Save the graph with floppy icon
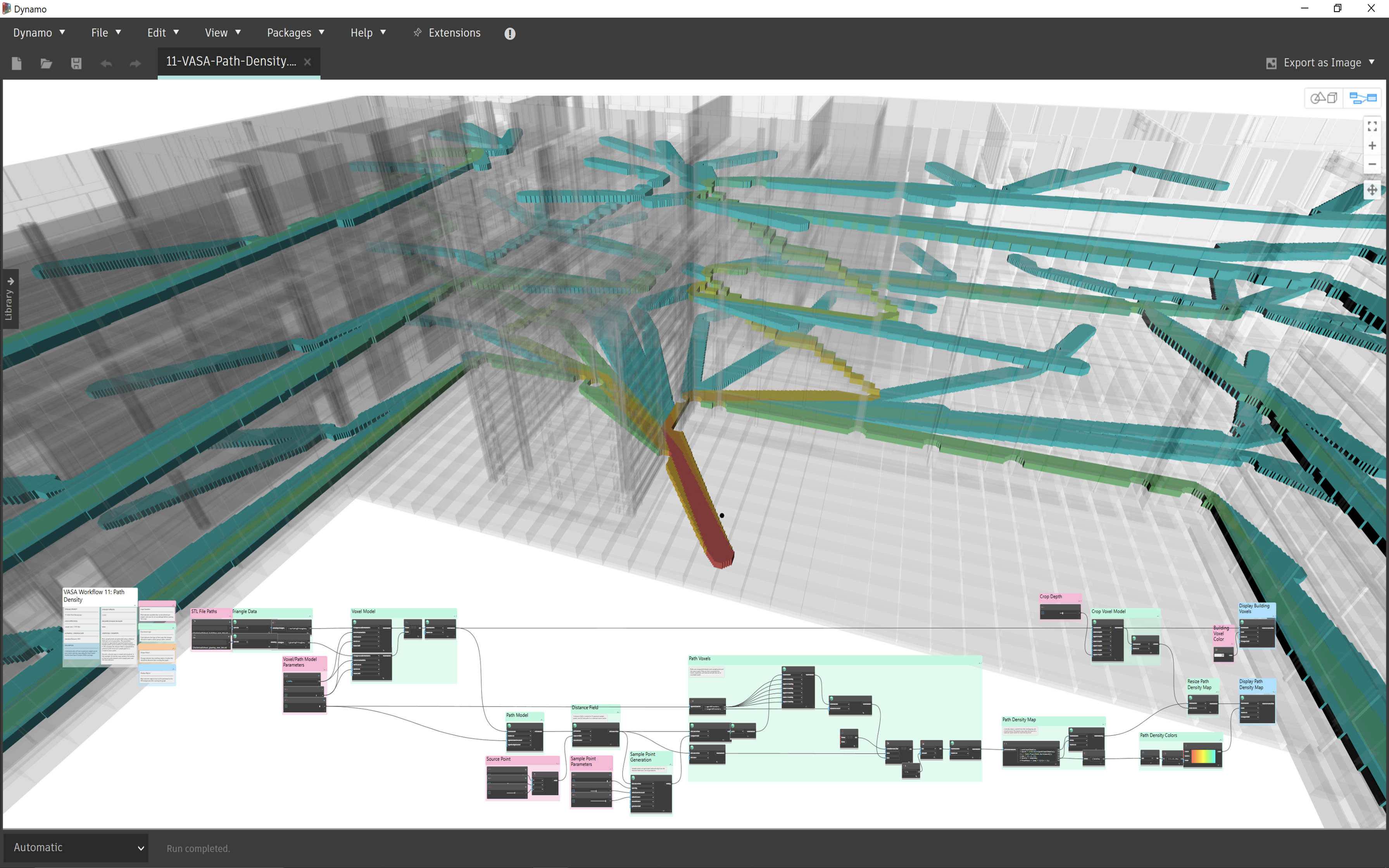1389x868 pixels. pos(76,63)
